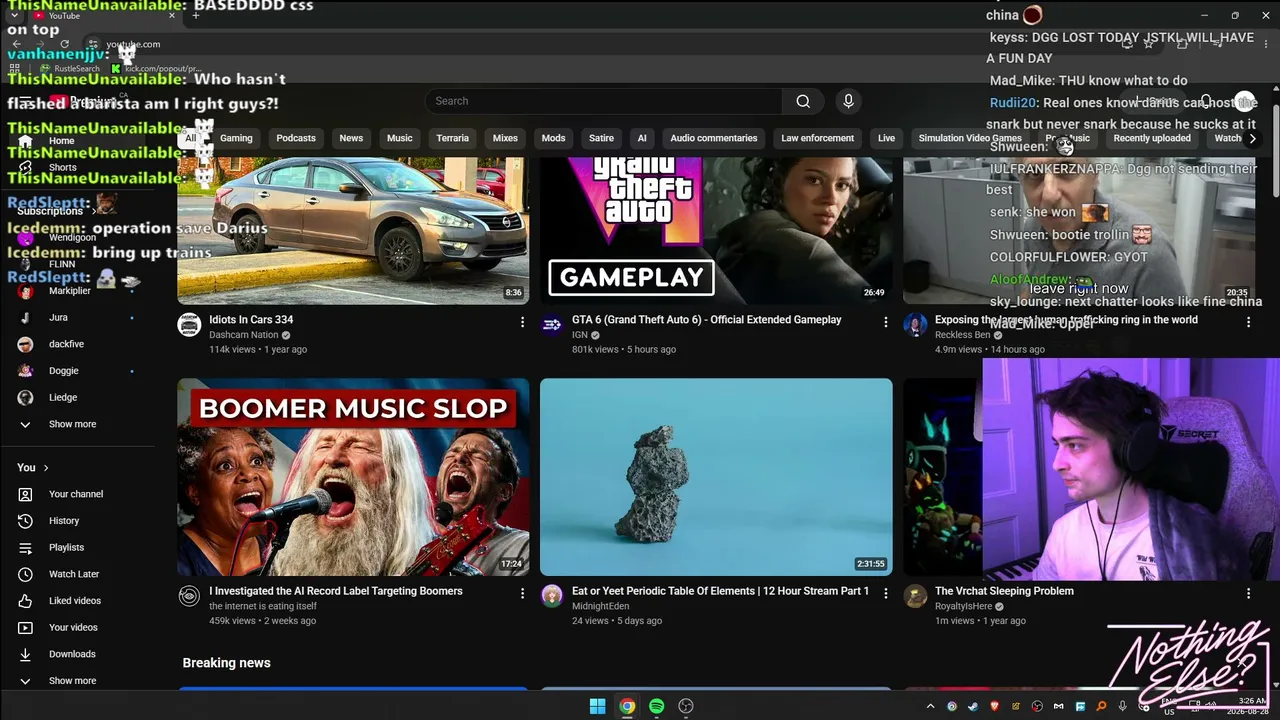Open the IGN channel avatar
The height and width of the screenshot is (720, 1280).
552,324
